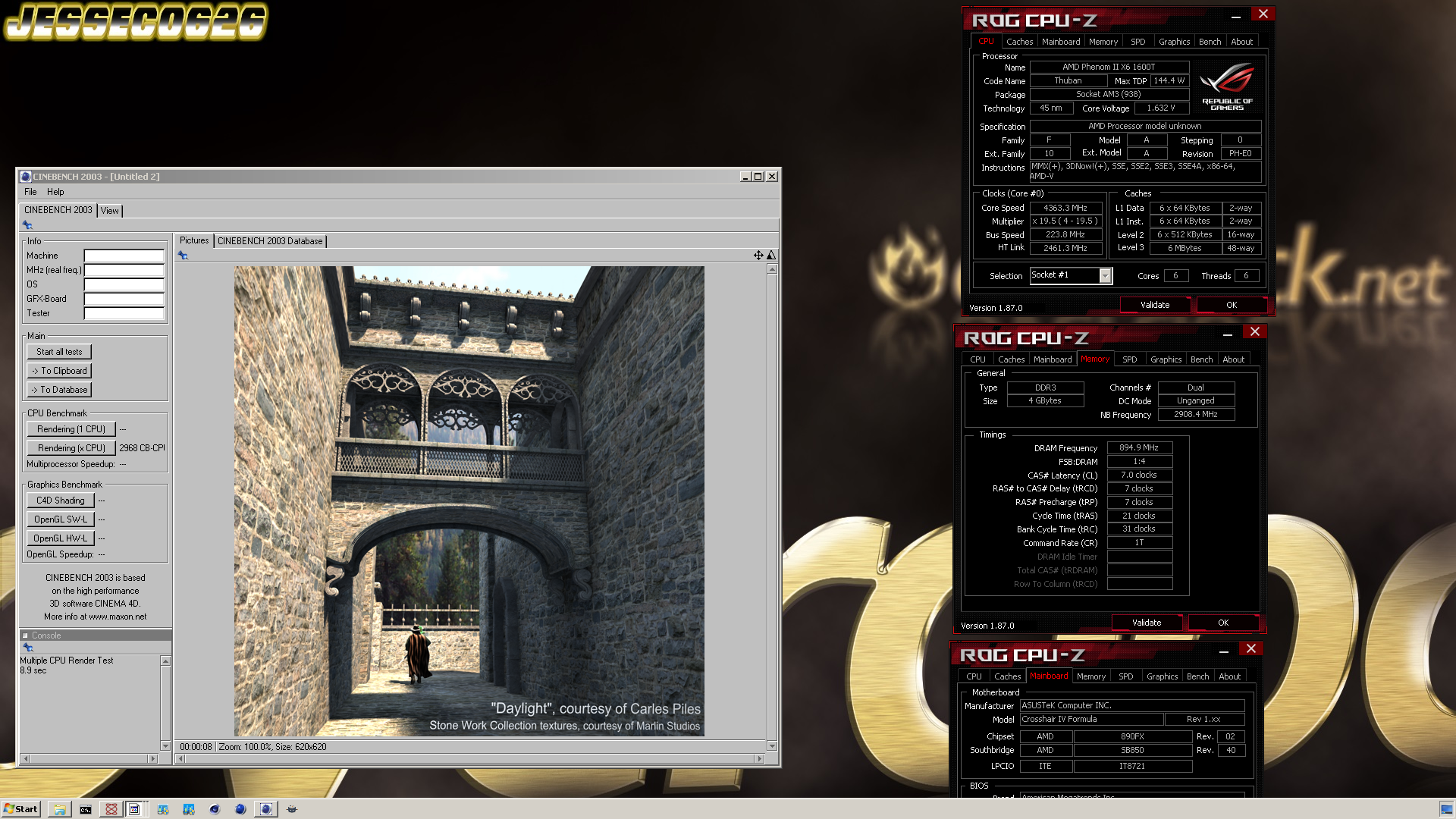Image resolution: width=1456 pixels, height=819 pixels.
Task: Click the second blue sphere taskbar icon
Action: (x=240, y=809)
